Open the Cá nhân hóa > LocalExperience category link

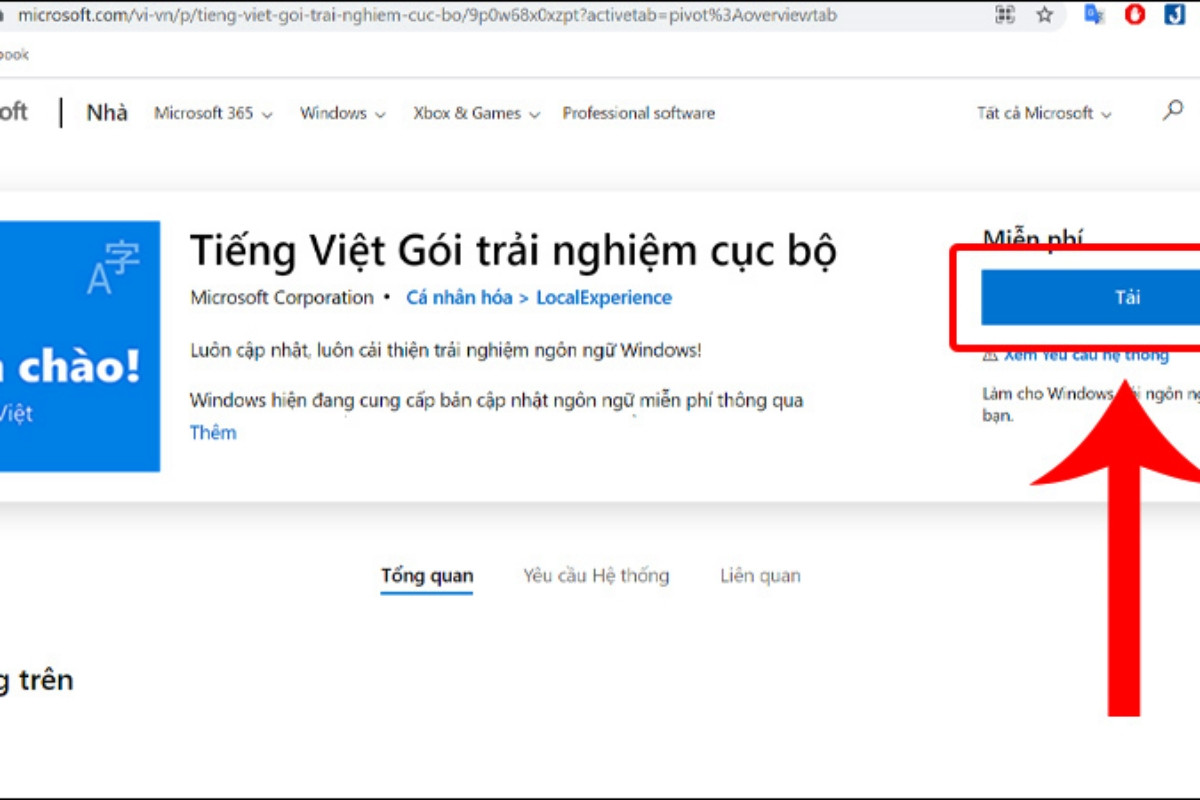click(539, 298)
